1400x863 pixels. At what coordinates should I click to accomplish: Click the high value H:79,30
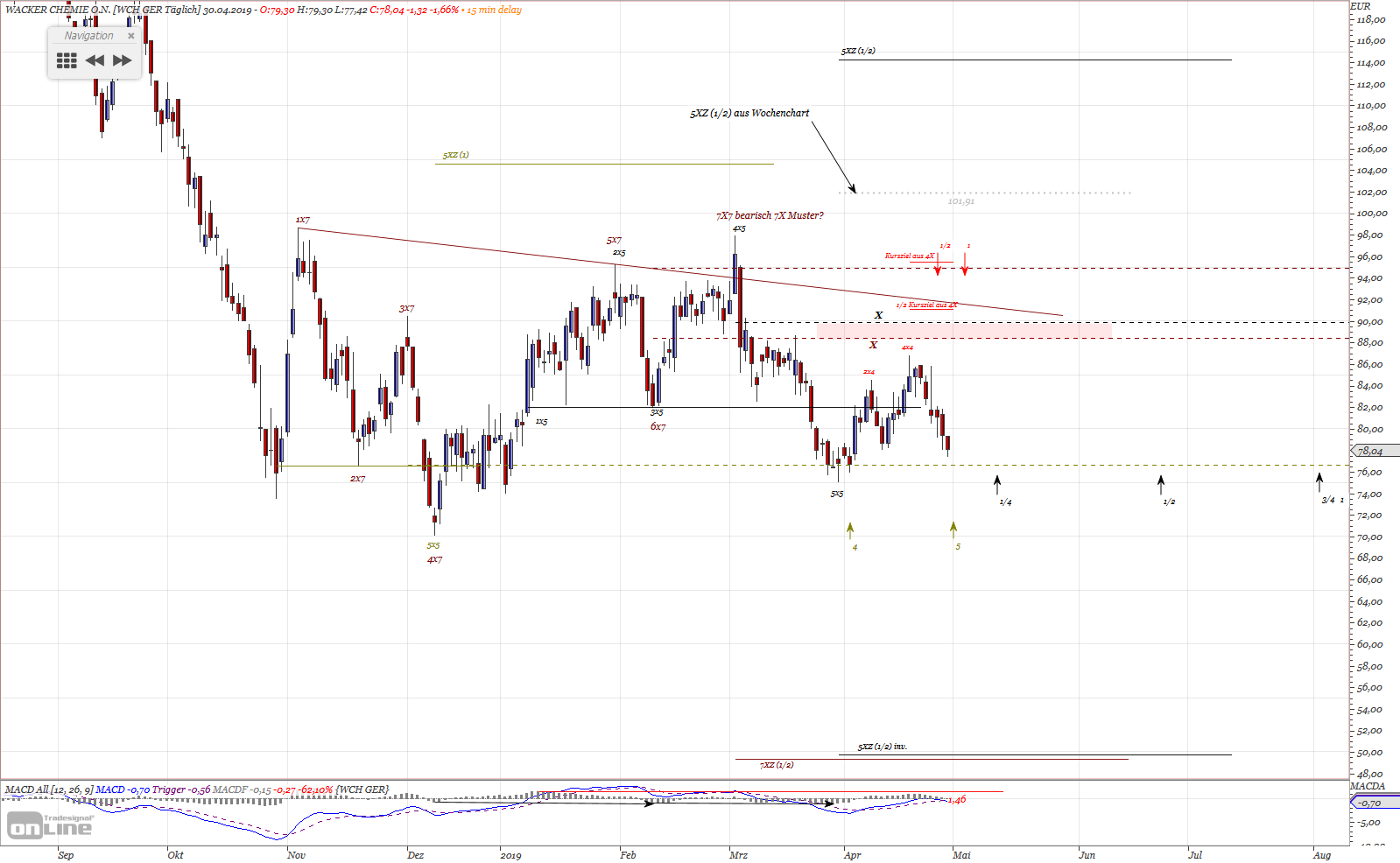pyautogui.click(x=315, y=10)
